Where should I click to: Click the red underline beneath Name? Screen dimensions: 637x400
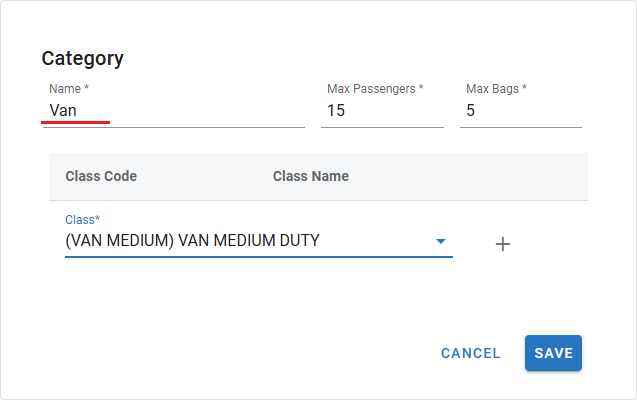[75, 123]
